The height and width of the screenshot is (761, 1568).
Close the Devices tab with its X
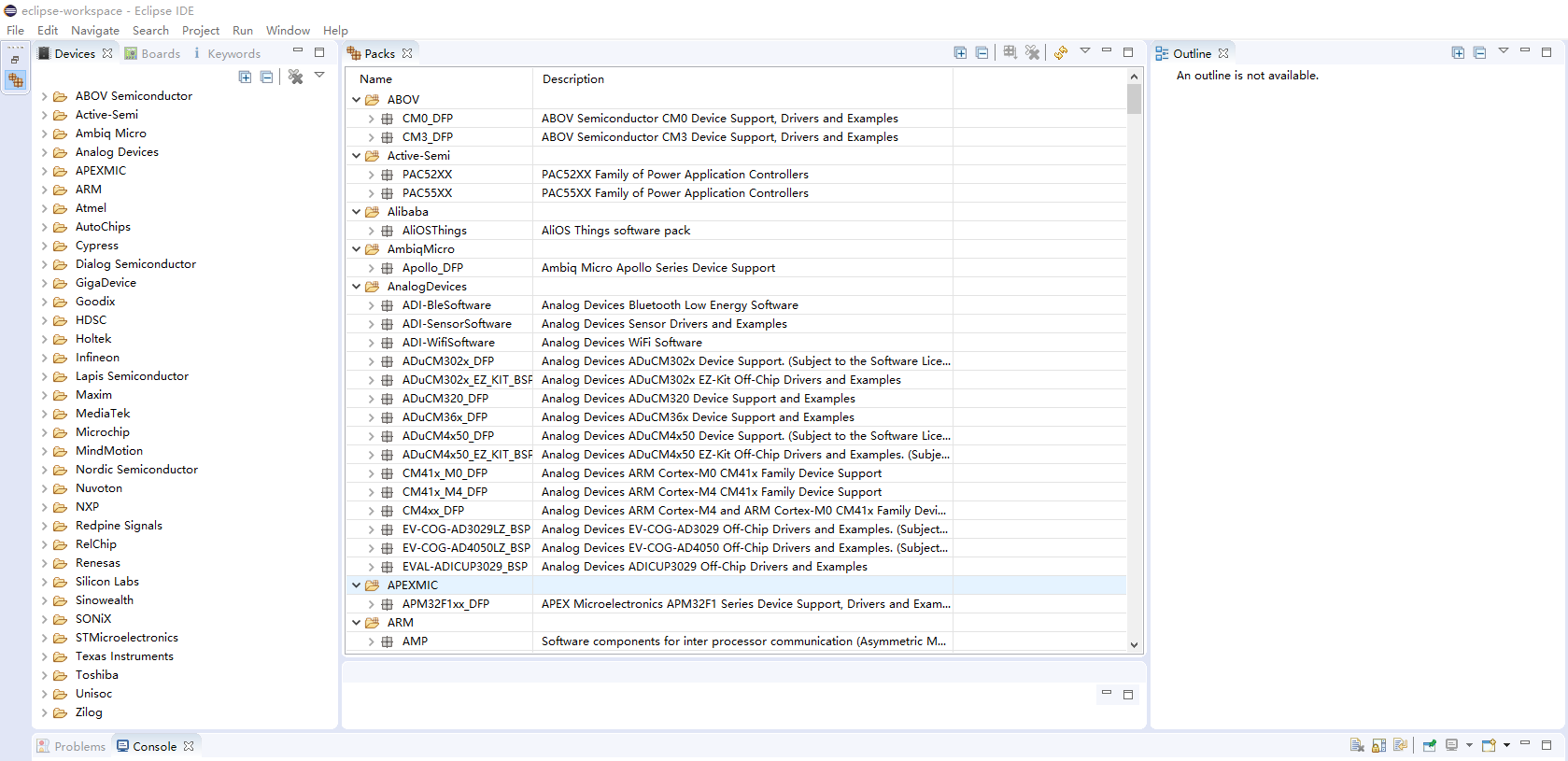(x=107, y=53)
